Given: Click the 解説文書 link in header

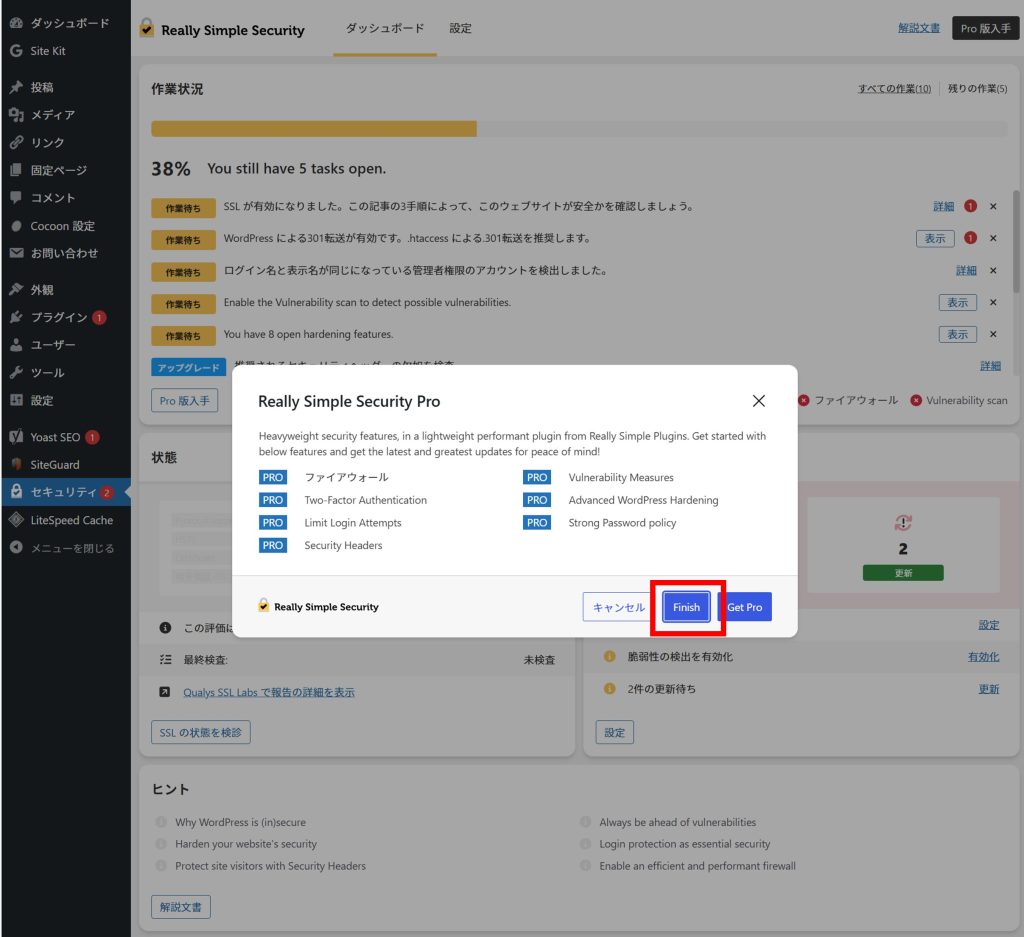Looking at the screenshot, I should coord(918,28).
